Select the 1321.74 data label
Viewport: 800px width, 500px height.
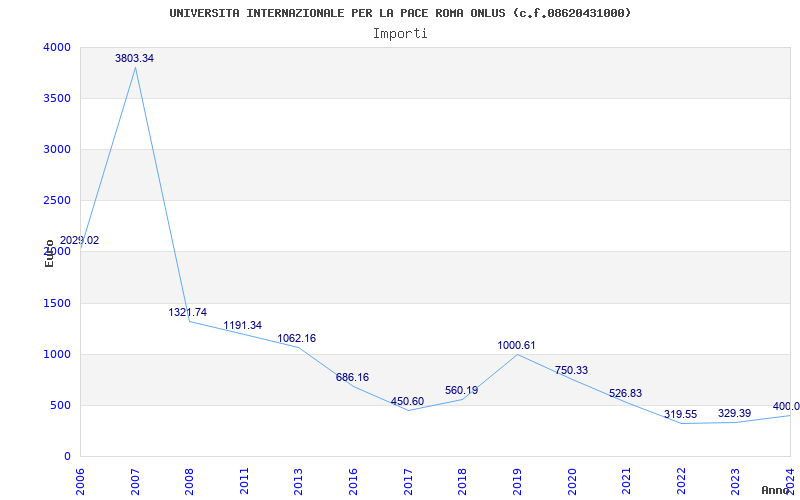point(188,312)
